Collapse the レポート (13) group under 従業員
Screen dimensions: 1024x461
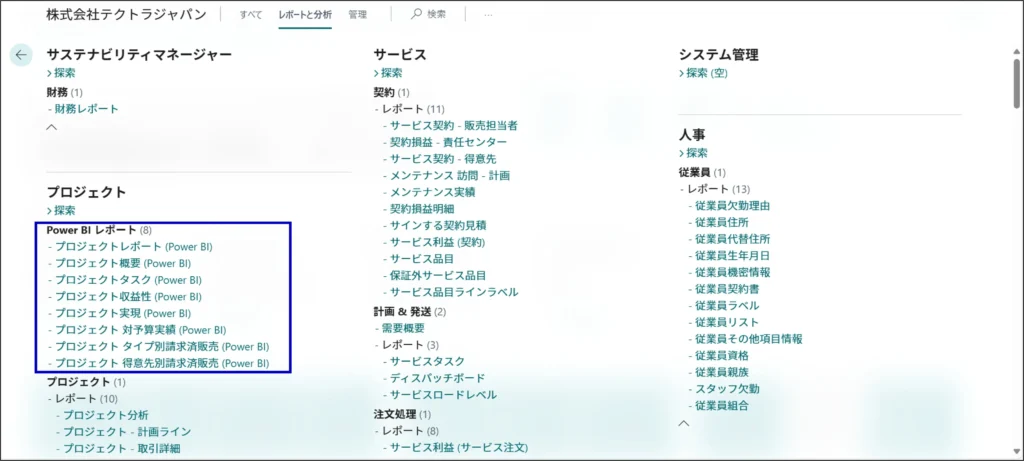pyautogui.click(x=713, y=189)
